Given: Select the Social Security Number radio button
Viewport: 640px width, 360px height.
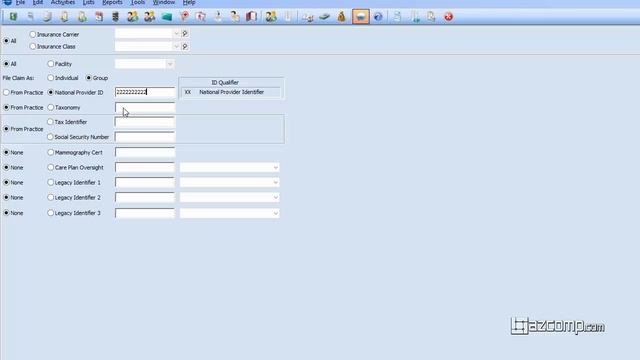Looking at the screenshot, I should pyautogui.click(x=51, y=137).
